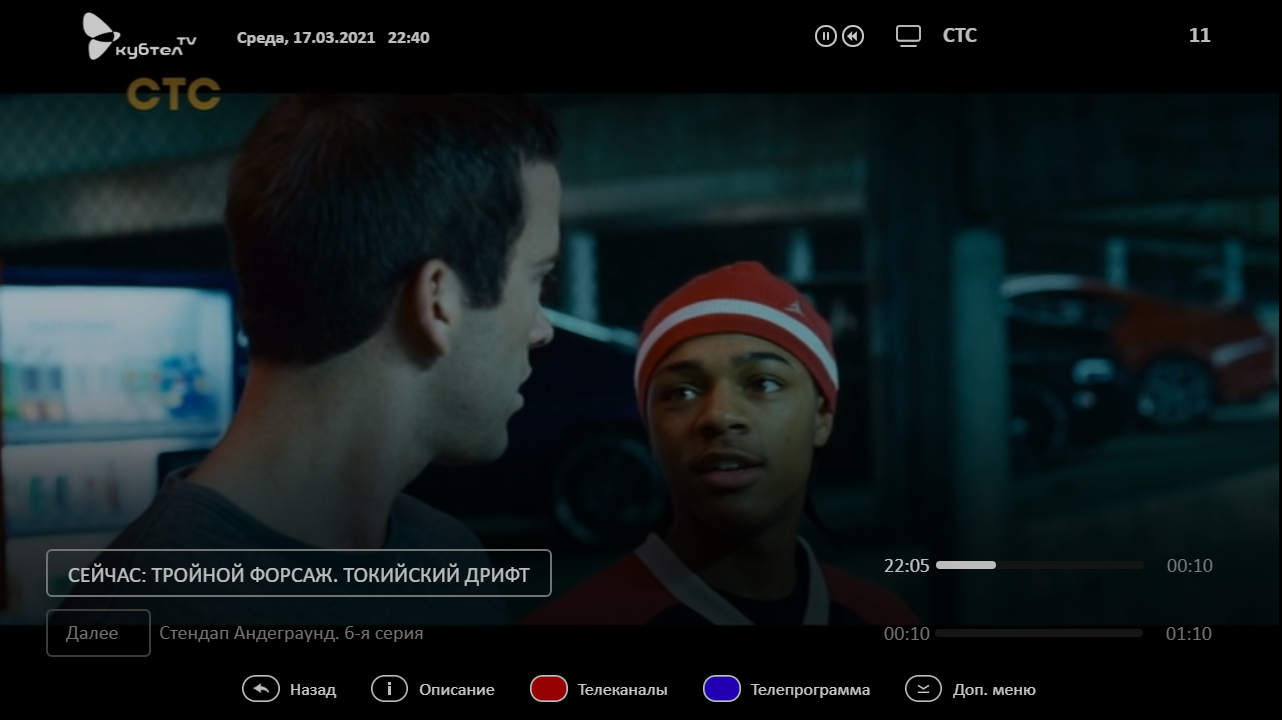Screen dimensions: 1282x720
Task: Select the СТС channel name in header
Action: (959, 36)
